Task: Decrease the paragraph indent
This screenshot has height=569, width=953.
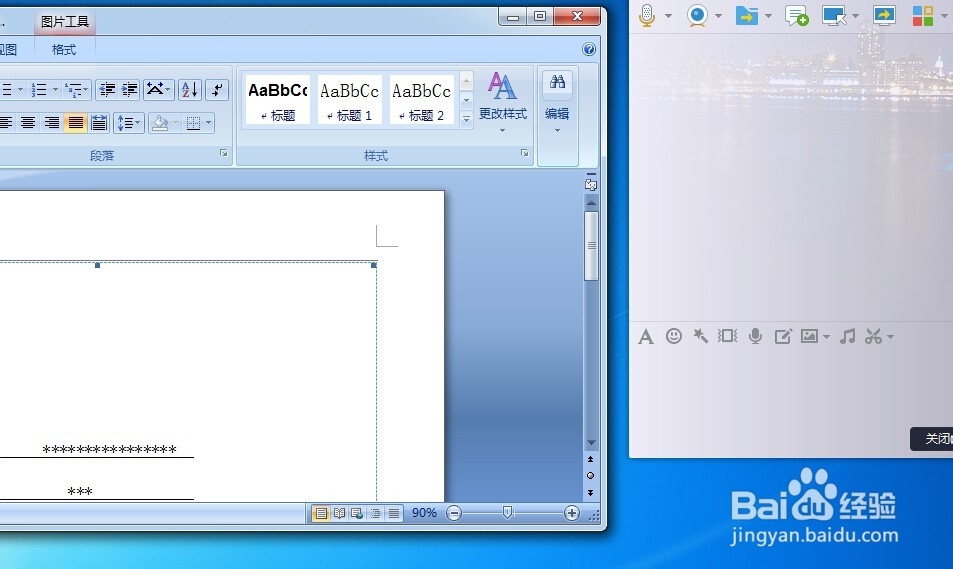Action: pos(107,90)
